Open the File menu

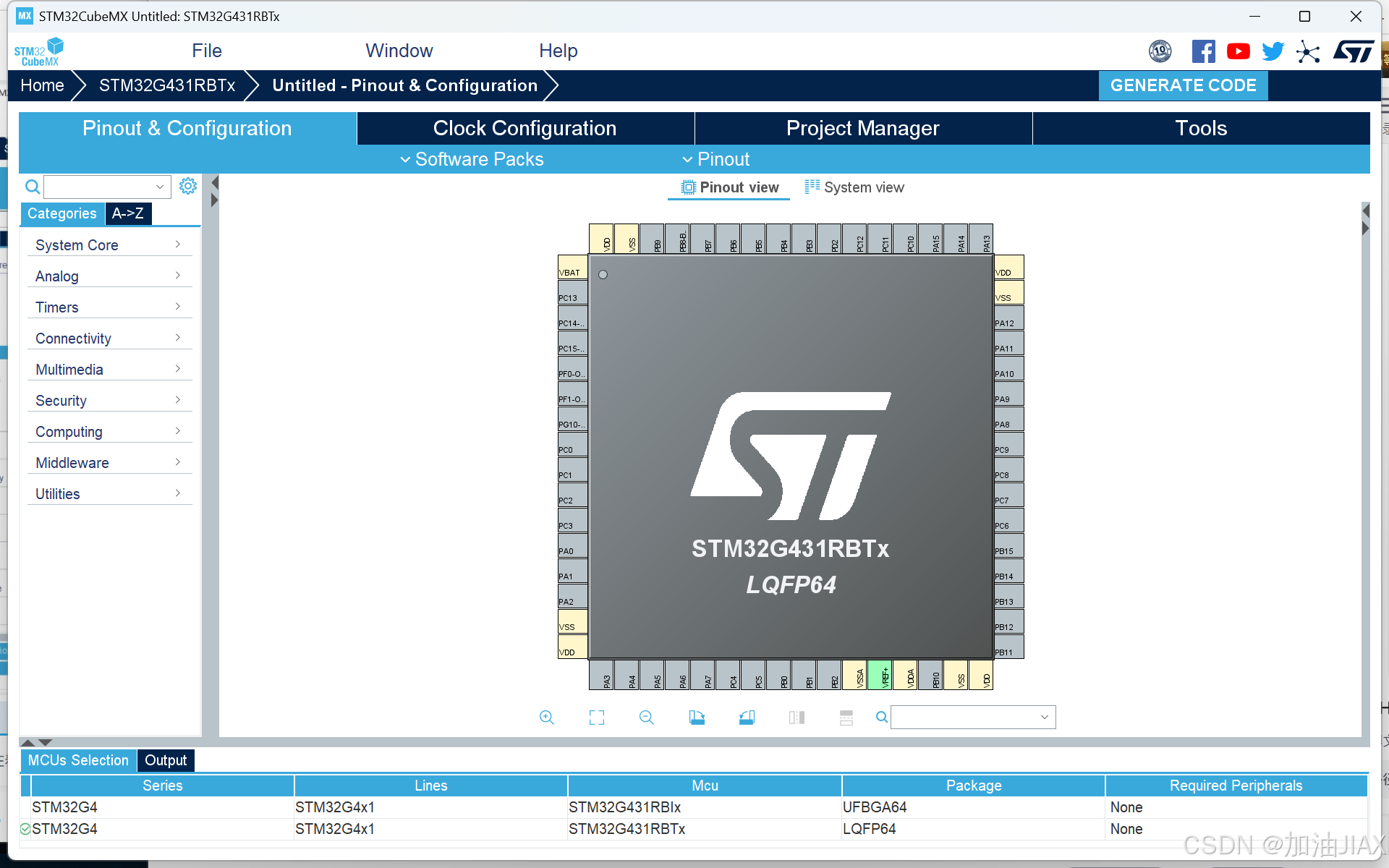207,51
